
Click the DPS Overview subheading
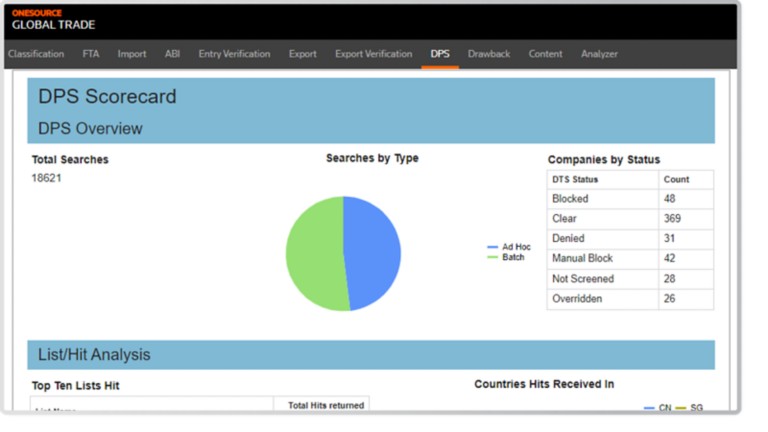pos(90,128)
